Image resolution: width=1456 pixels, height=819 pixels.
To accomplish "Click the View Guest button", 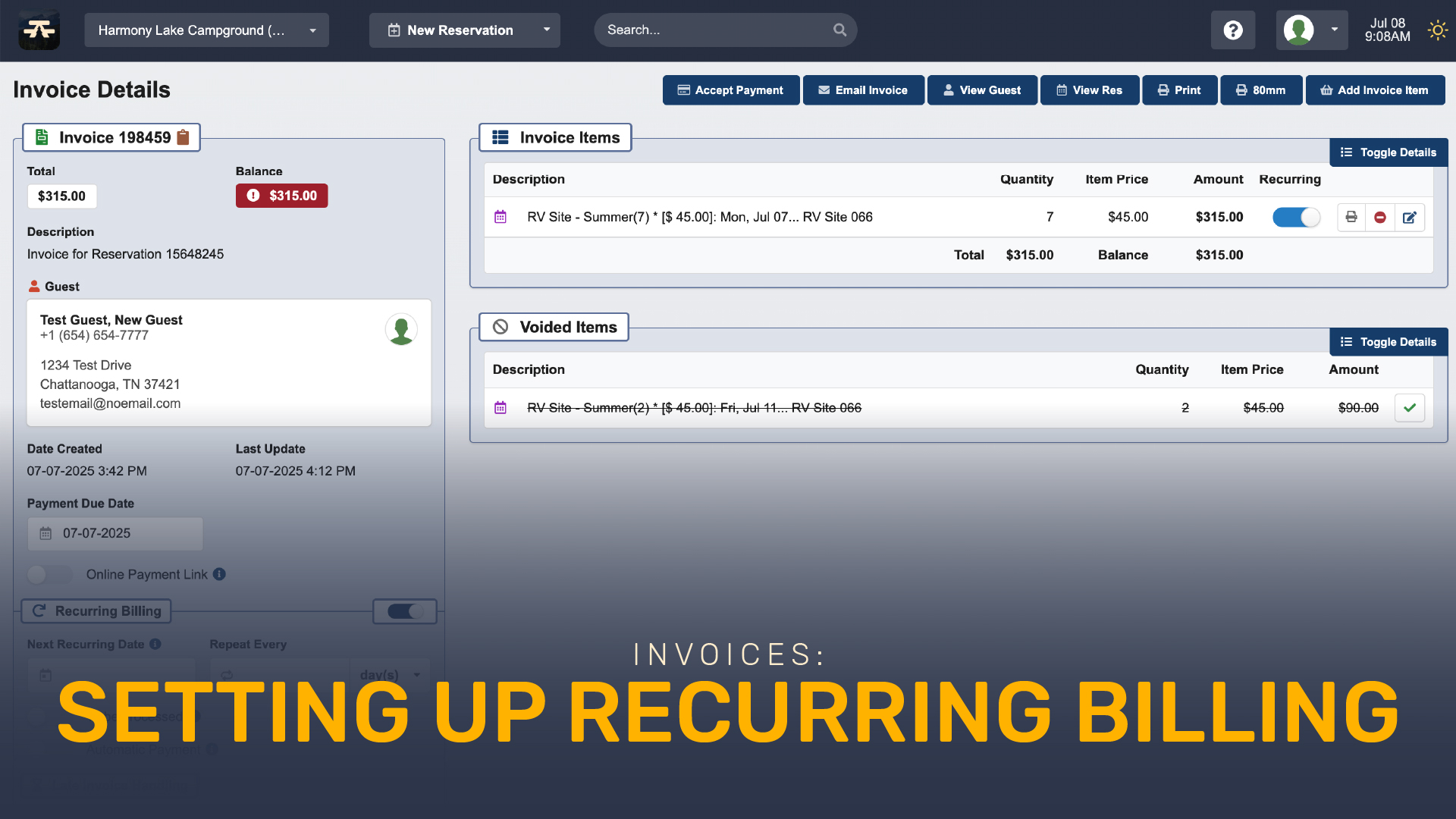I will pos(982,90).
